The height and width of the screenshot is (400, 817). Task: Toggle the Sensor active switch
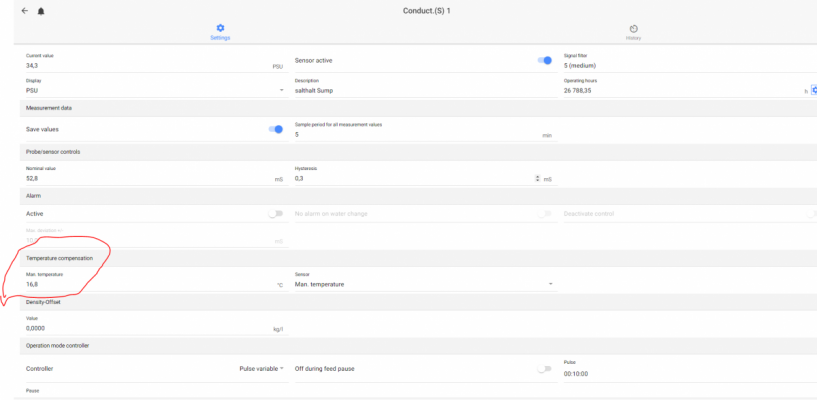pyautogui.click(x=544, y=60)
